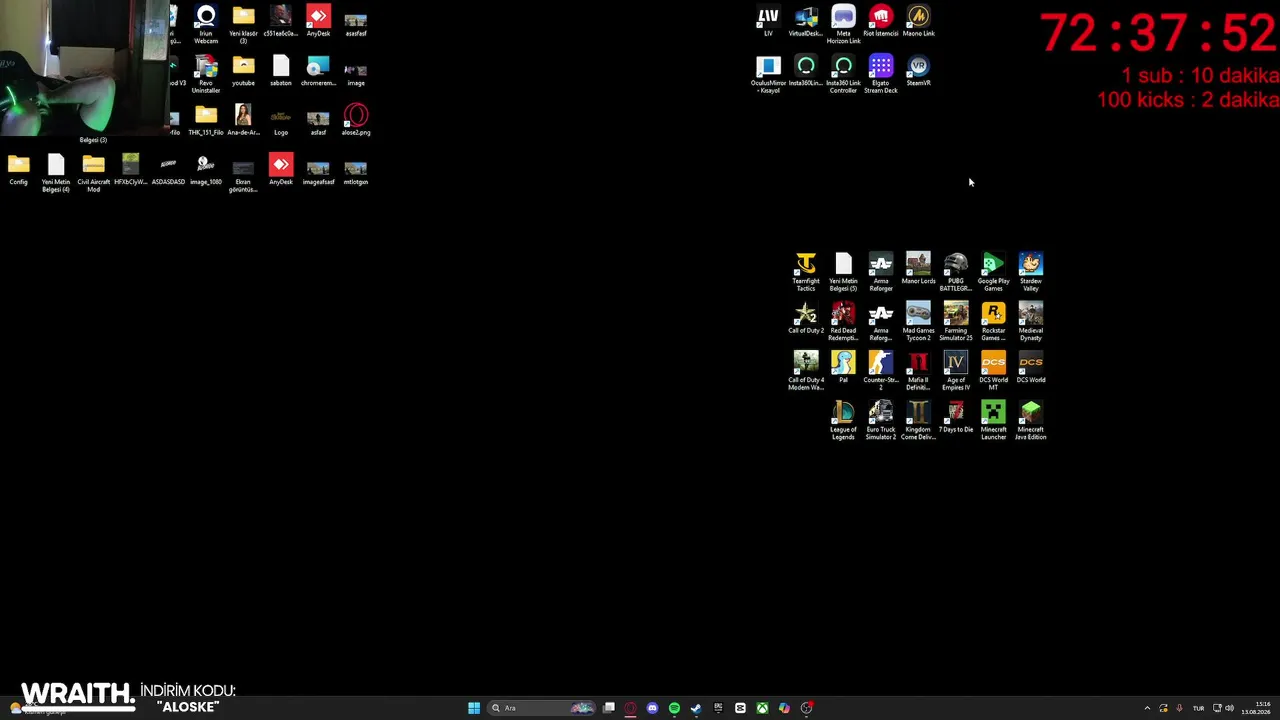Select the alose2.png Opera icon
This screenshot has width=1280, height=720.
click(356, 120)
